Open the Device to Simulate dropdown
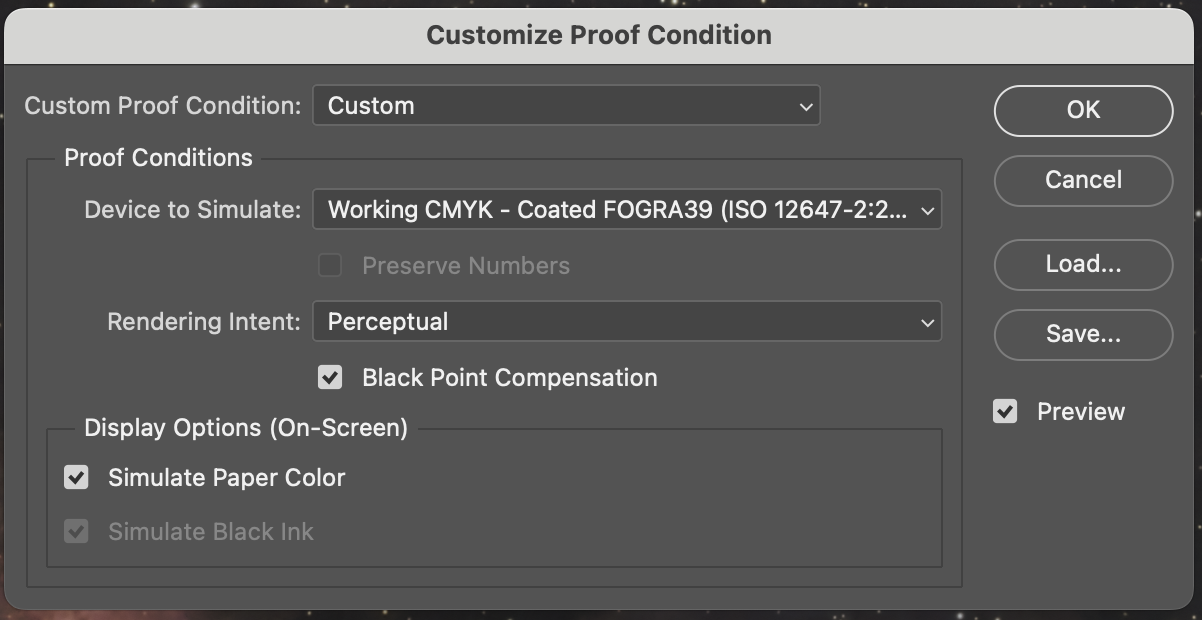1202x620 pixels. [x=627, y=210]
